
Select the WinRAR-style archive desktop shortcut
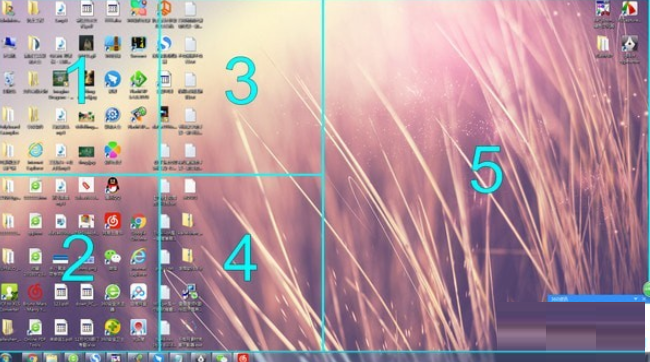112,43
